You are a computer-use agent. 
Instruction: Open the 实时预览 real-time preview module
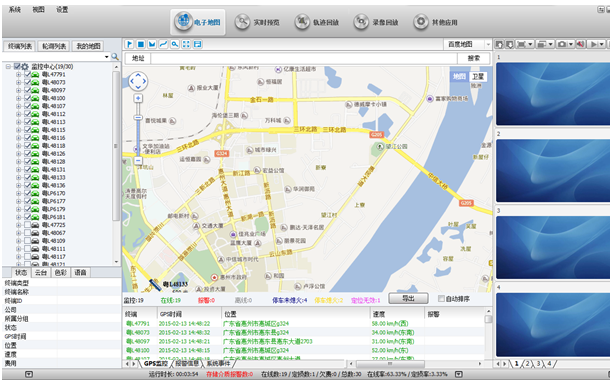[x=257, y=22]
